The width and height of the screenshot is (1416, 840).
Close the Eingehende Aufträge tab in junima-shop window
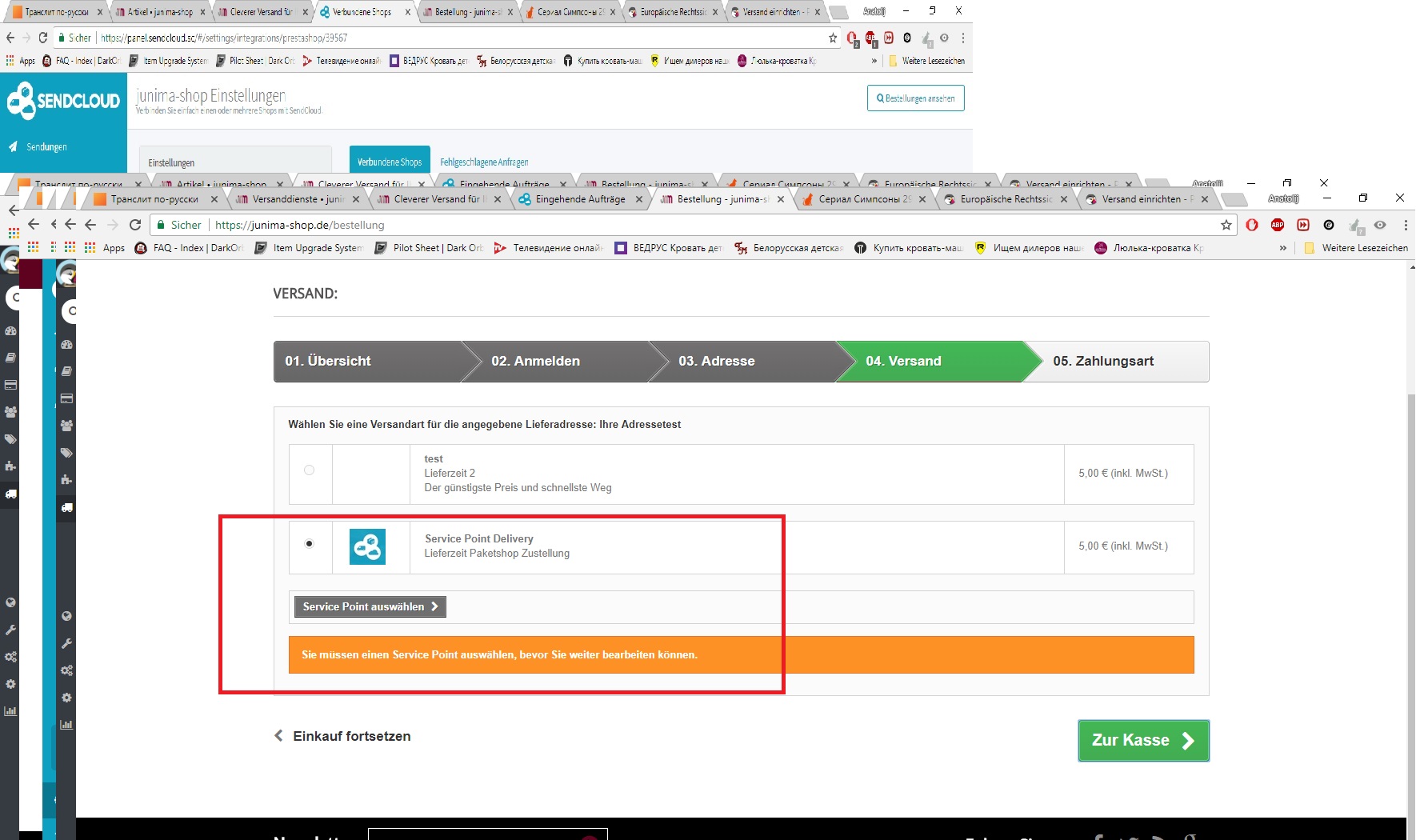point(639,199)
